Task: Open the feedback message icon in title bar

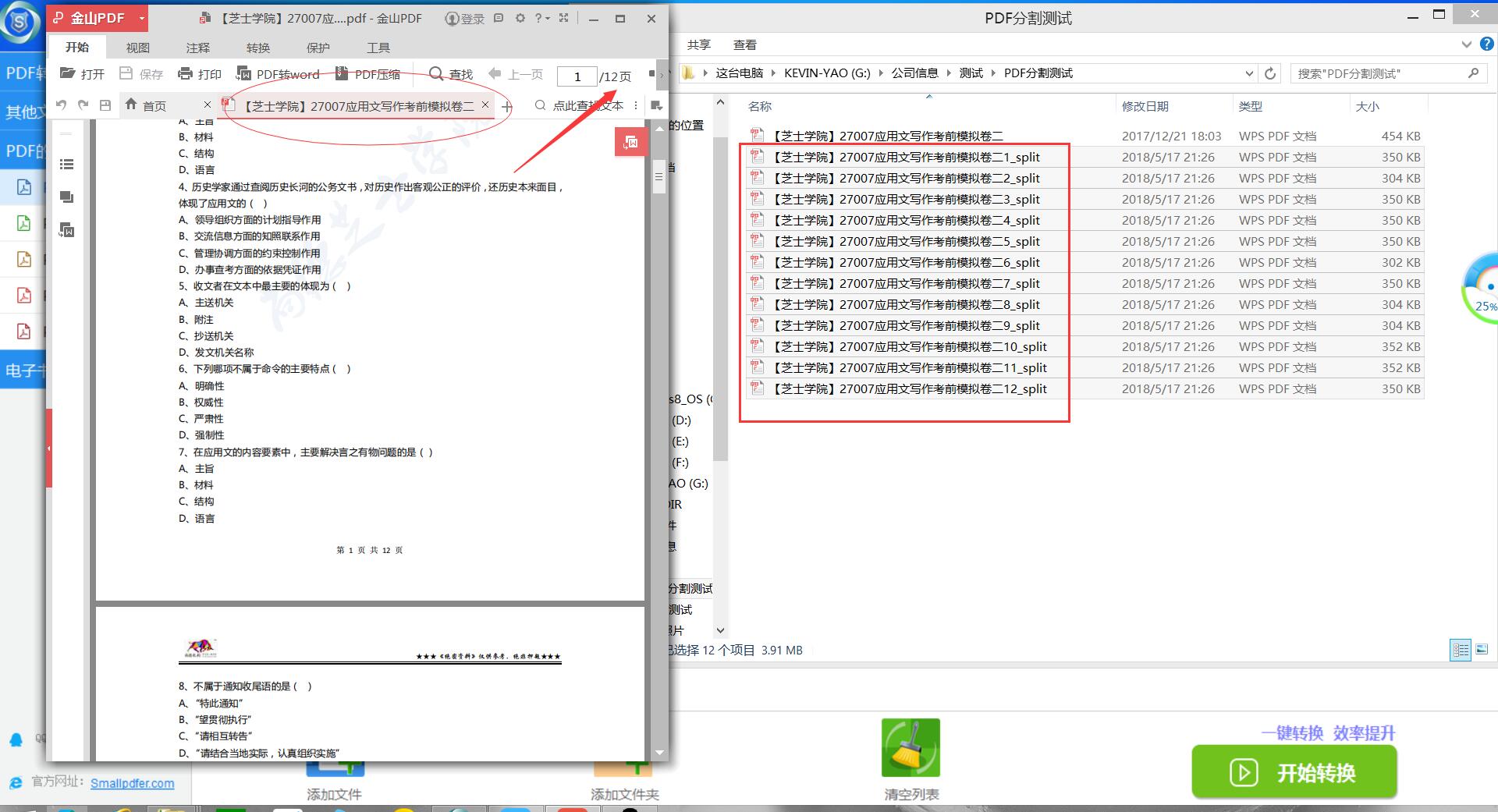Action: pyautogui.click(x=499, y=18)
